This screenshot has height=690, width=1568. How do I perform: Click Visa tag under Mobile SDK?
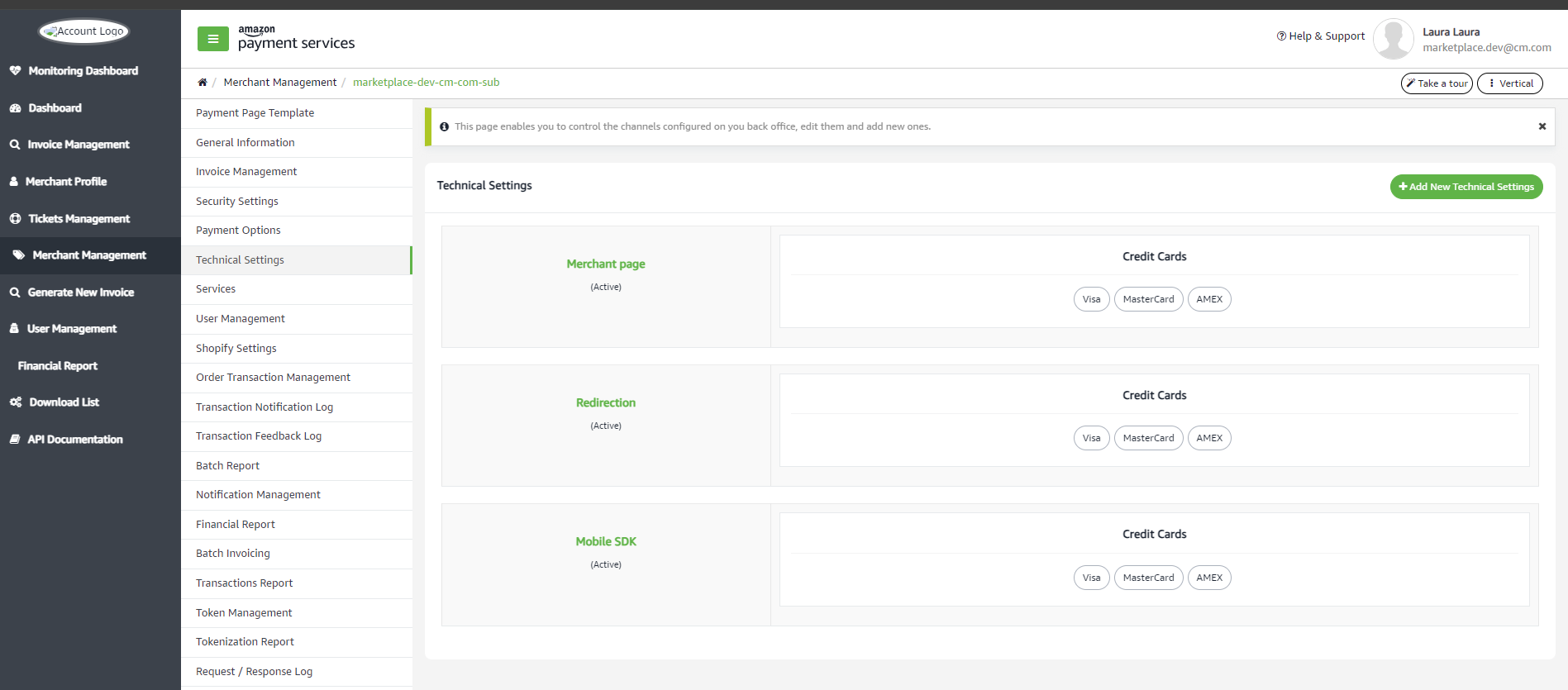coord(1092,578)
